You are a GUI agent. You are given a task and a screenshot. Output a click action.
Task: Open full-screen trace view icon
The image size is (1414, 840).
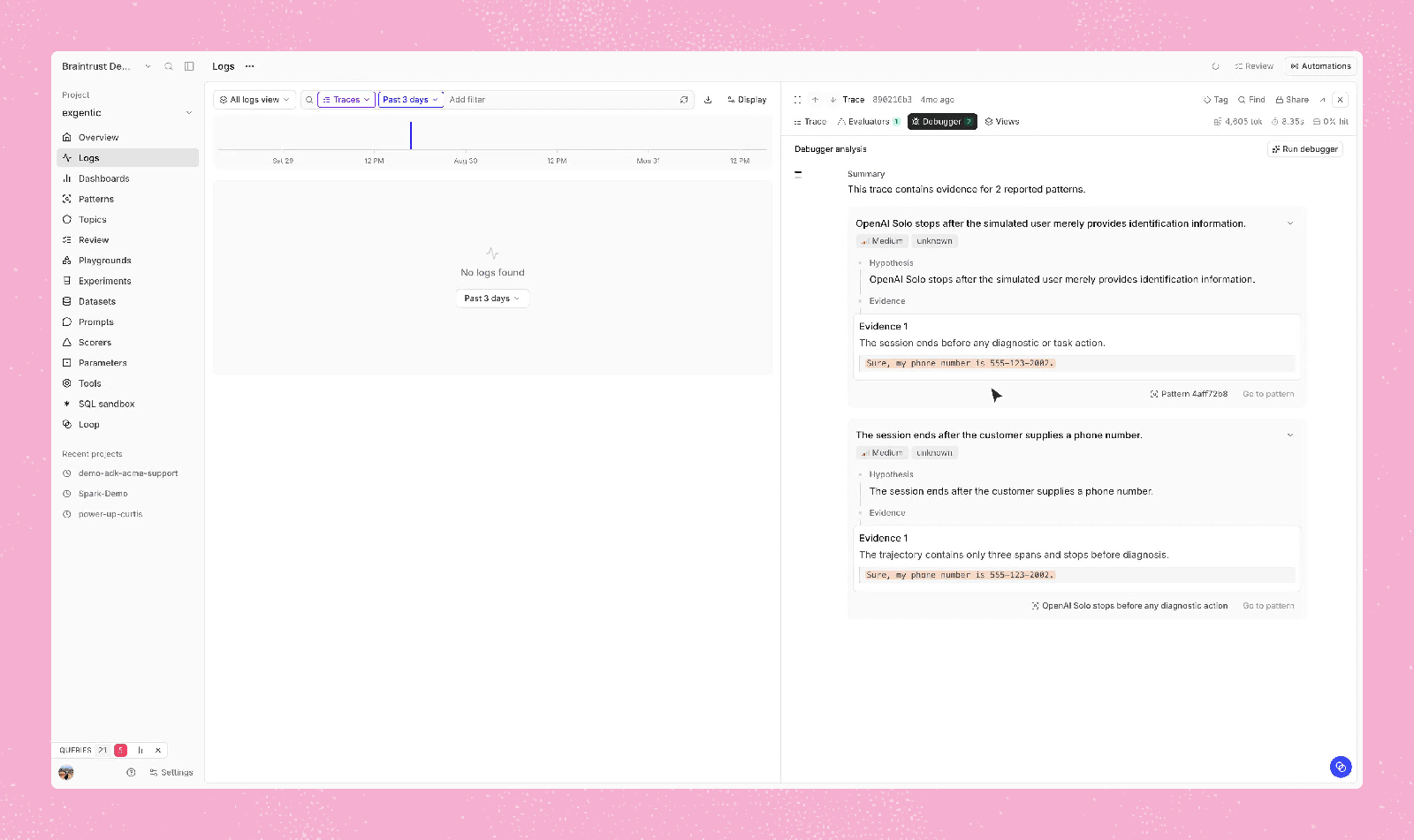point(797,100)
